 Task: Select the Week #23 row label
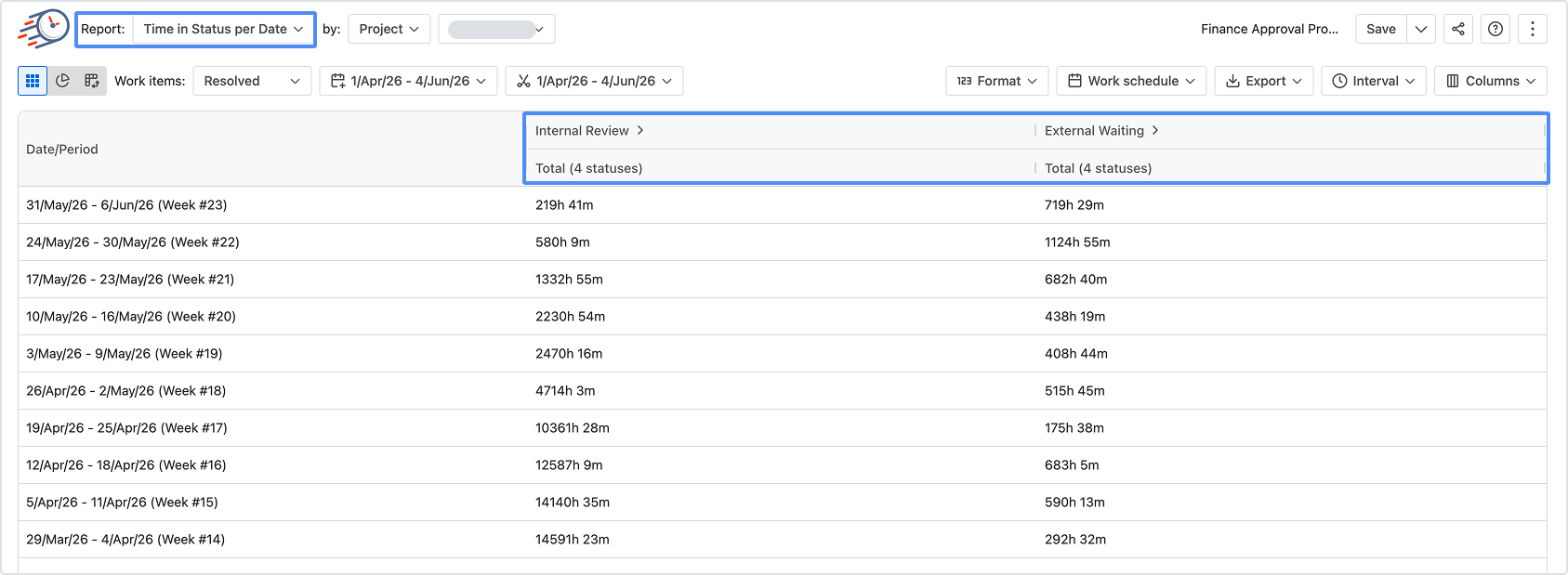[126, 205]
